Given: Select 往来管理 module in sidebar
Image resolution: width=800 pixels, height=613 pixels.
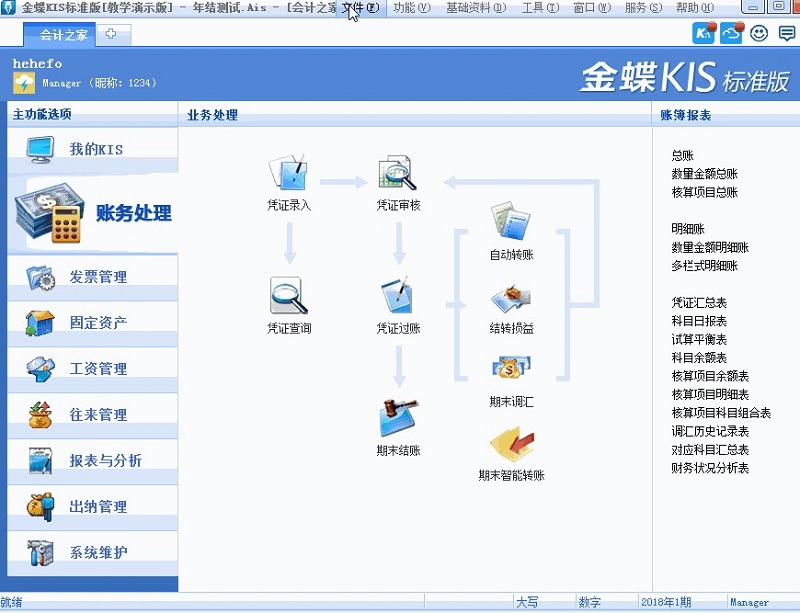Looking at the screenshot, I should pyautogui.click(x=93, y=414).
